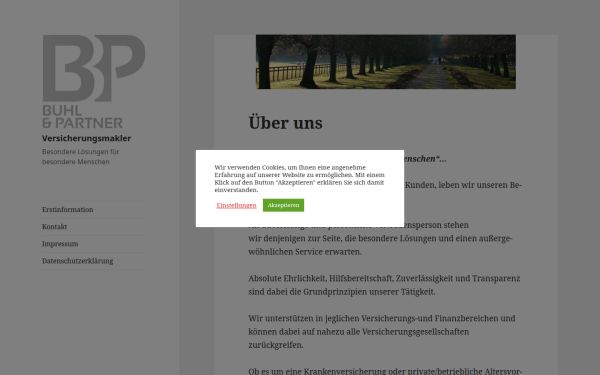
Task: Click the tagline 'Besondere Lösungen für besondere Menschen'
Action: pyautogui.click(x=81, y=157)
